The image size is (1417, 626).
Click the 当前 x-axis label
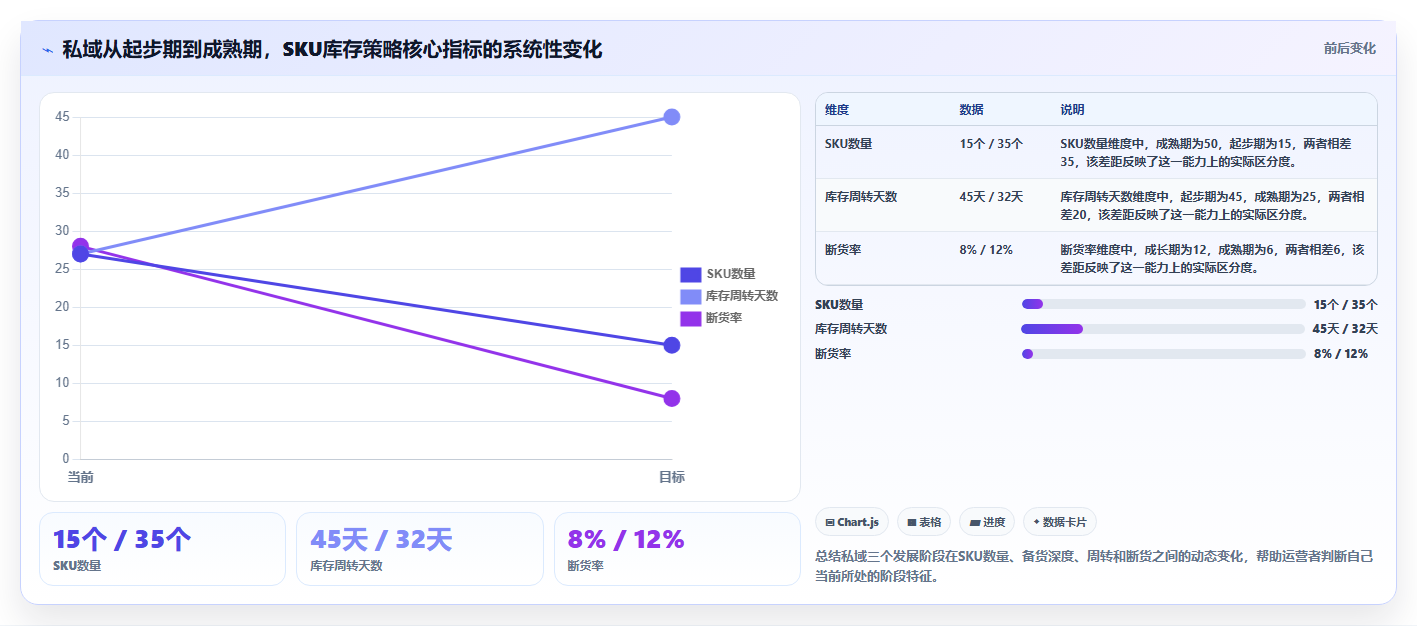pyautogui.click(x=81, y=477)
